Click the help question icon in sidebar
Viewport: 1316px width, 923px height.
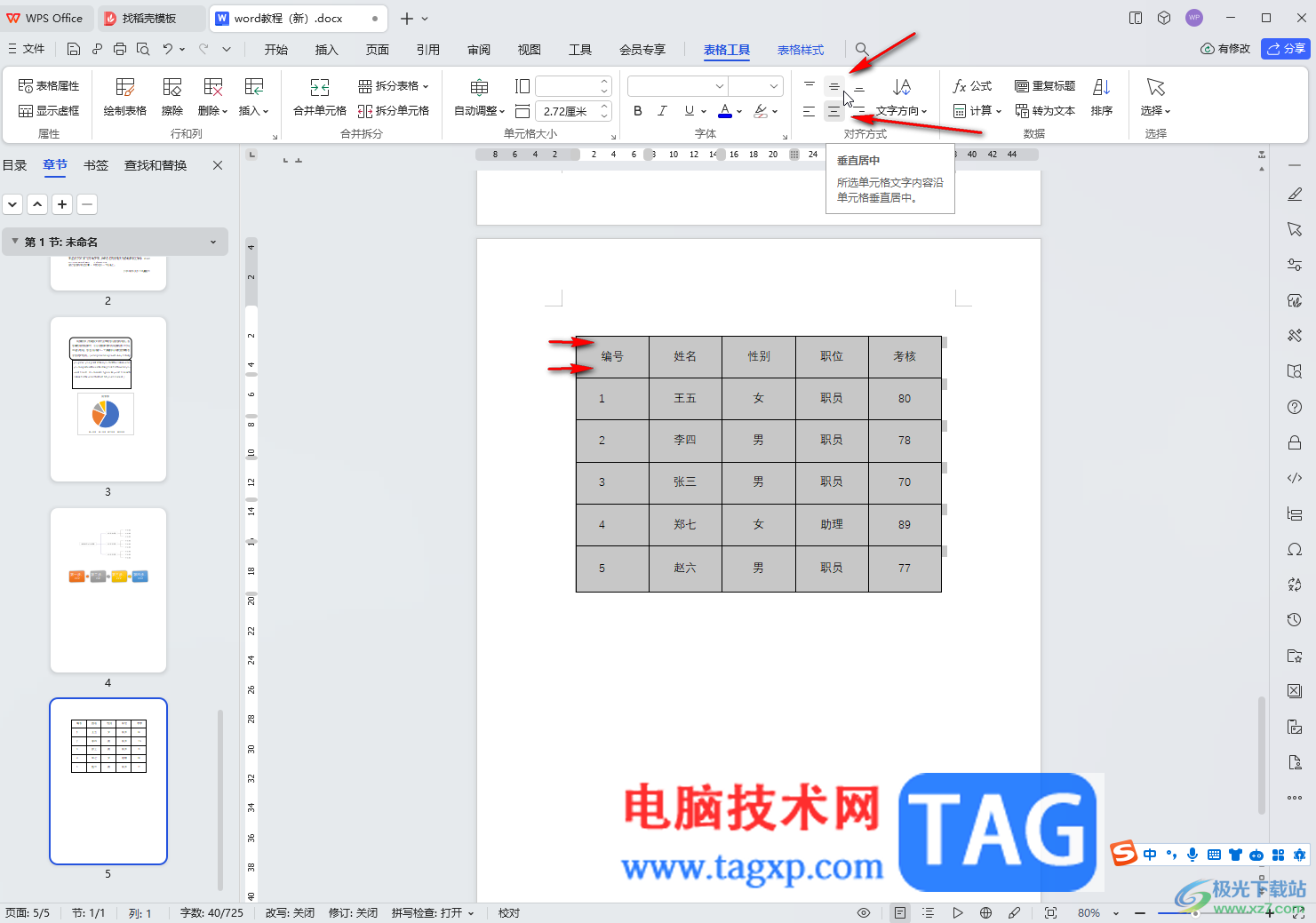[x=1295, y=407]
